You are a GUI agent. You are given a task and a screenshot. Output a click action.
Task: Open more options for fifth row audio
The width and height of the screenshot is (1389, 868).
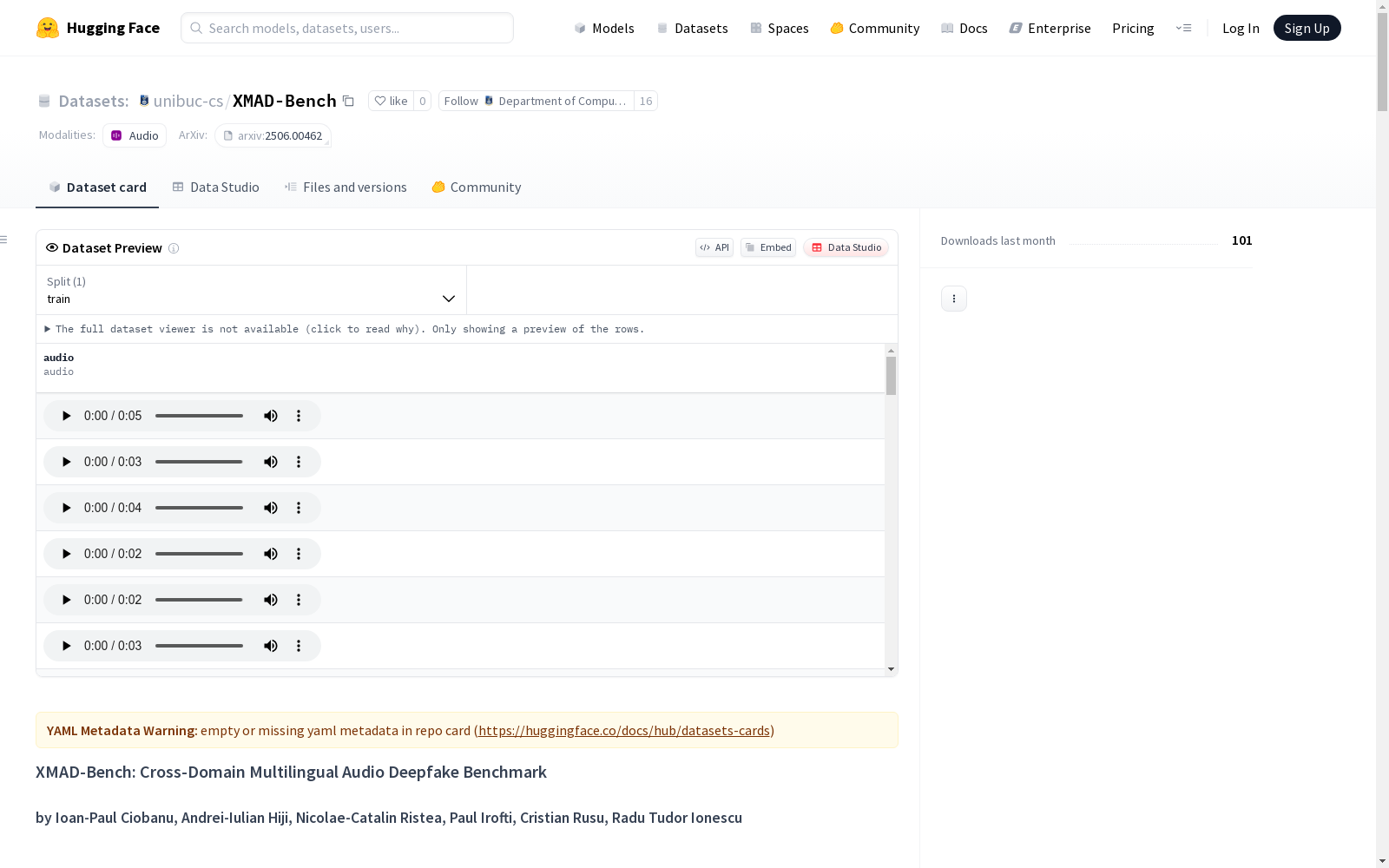tap(299, 600)
